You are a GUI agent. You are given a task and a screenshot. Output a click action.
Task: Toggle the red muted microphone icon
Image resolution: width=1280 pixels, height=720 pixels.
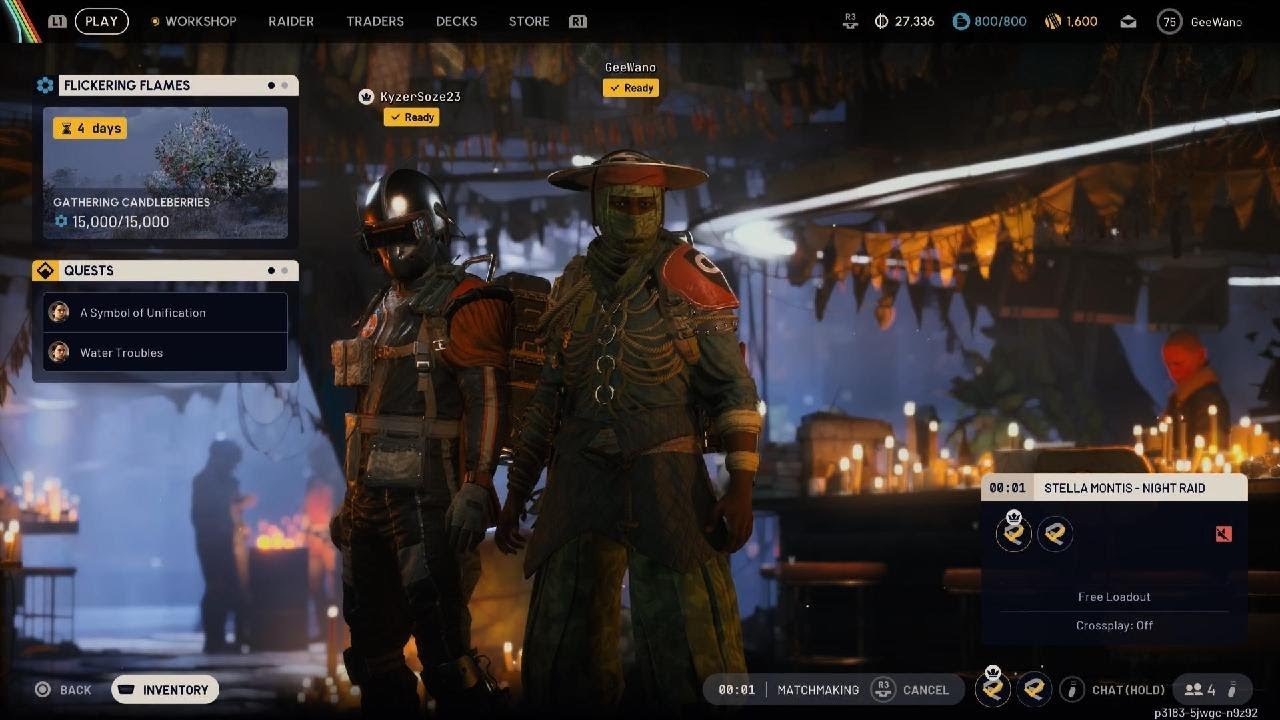[x=1223, y=534]
